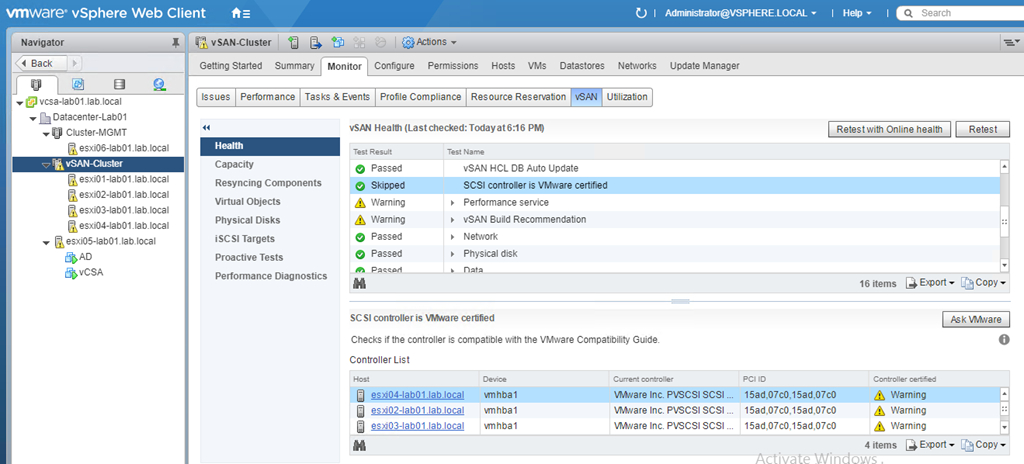
Task: Click the info icon beside the description
Action: tap(1003, 340)
